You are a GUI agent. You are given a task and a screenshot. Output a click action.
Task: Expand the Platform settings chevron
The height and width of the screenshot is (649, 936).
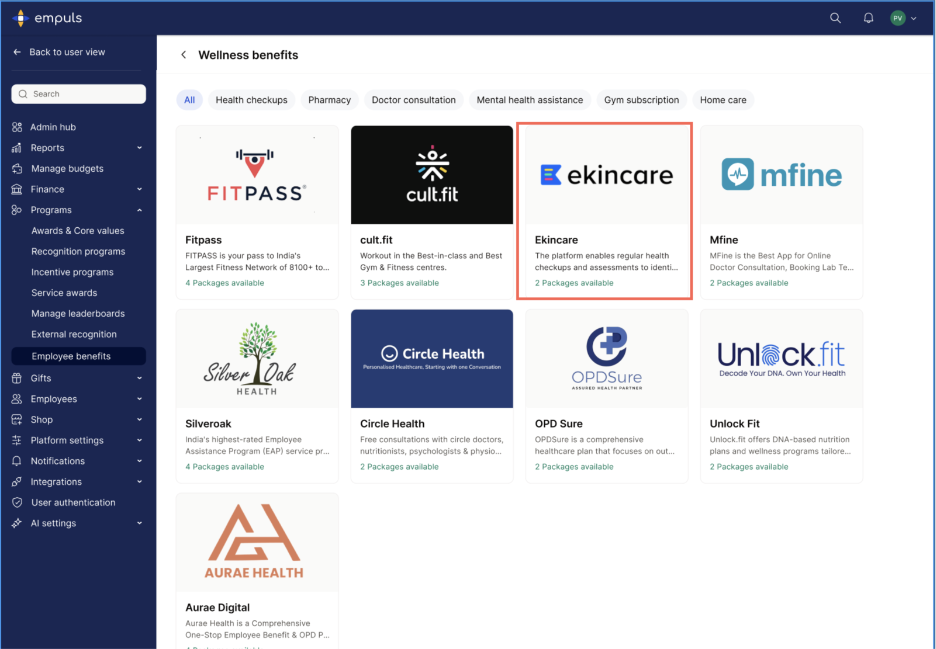pos(139,440)
